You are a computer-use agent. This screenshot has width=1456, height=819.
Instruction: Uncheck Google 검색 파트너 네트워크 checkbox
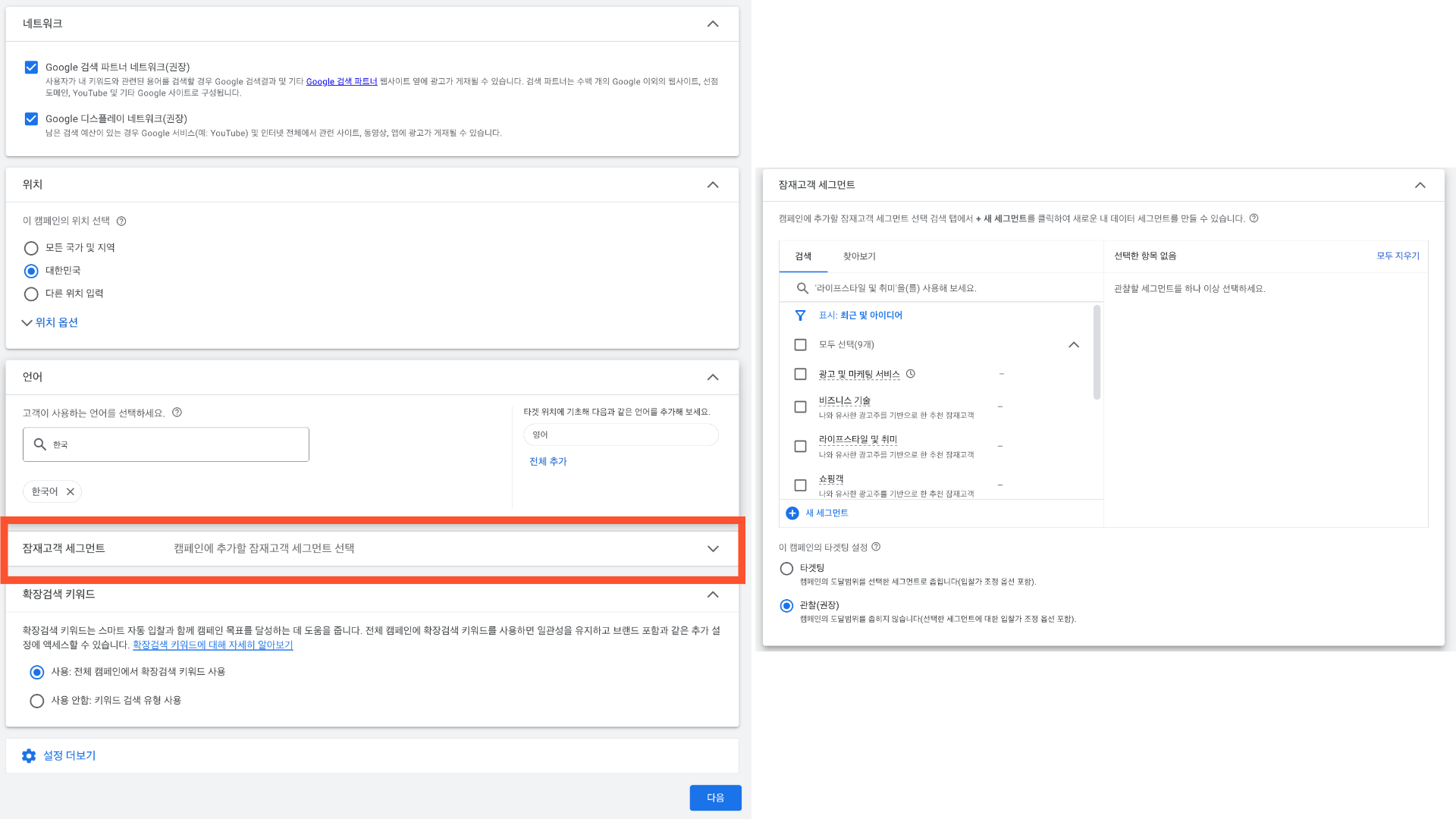(31, 67)
